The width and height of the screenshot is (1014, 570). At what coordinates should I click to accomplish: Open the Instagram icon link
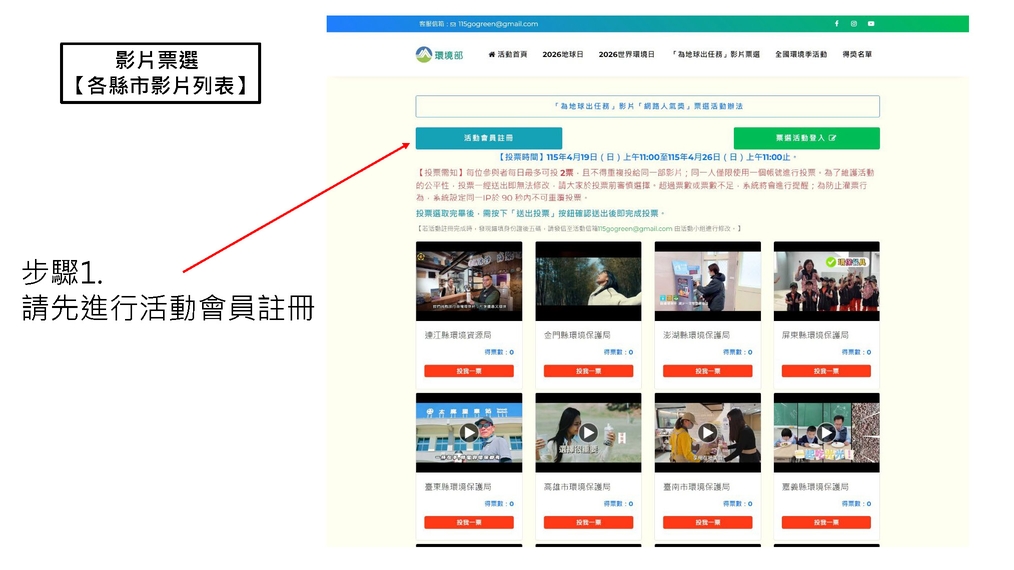854,24
